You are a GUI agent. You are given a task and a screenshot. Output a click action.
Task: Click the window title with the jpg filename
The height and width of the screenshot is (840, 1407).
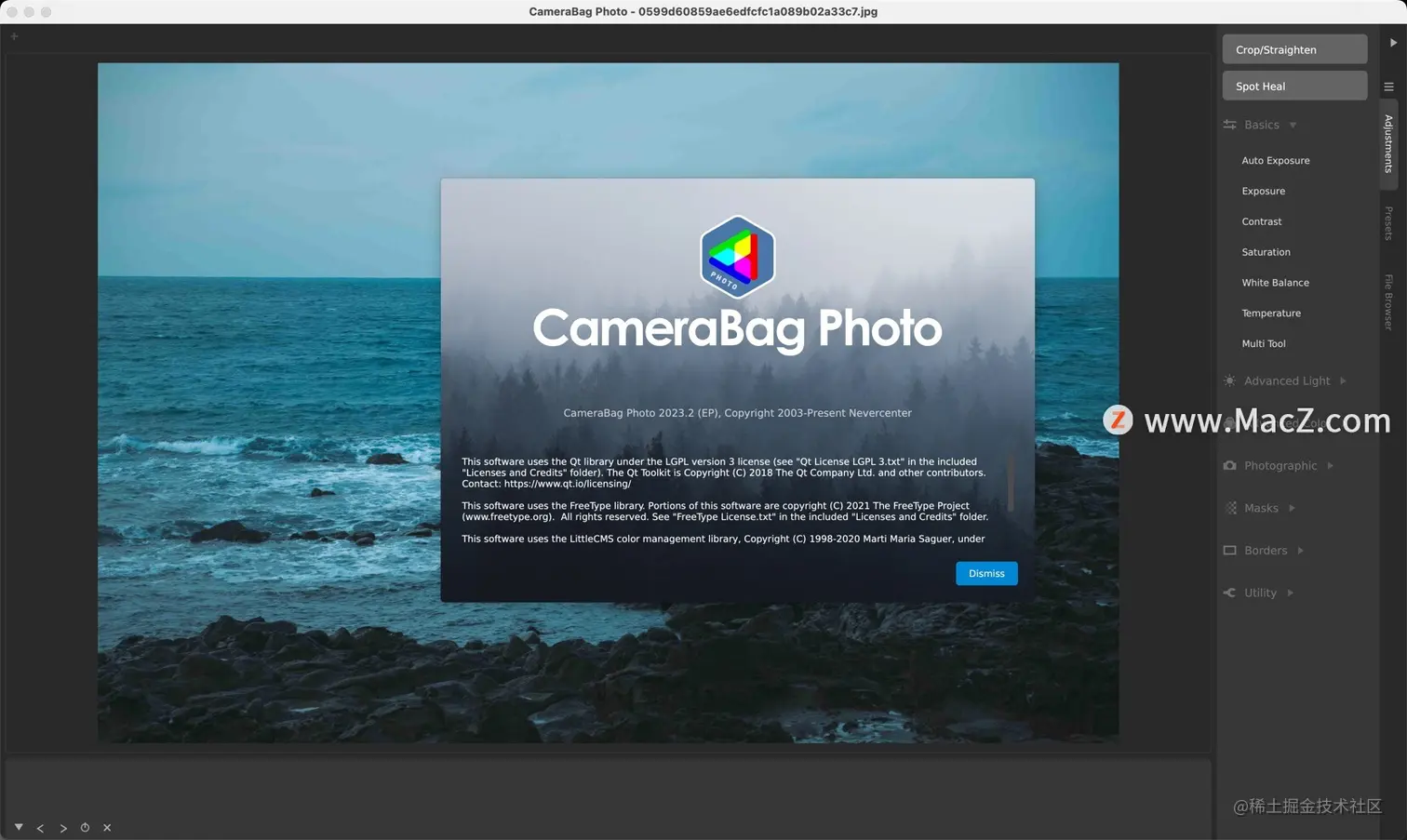703,11
